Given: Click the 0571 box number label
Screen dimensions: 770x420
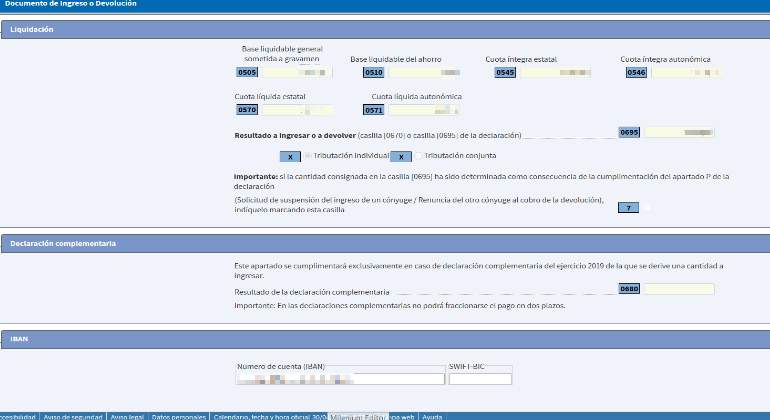Looking at the screenshot, I should click(374, 110).
